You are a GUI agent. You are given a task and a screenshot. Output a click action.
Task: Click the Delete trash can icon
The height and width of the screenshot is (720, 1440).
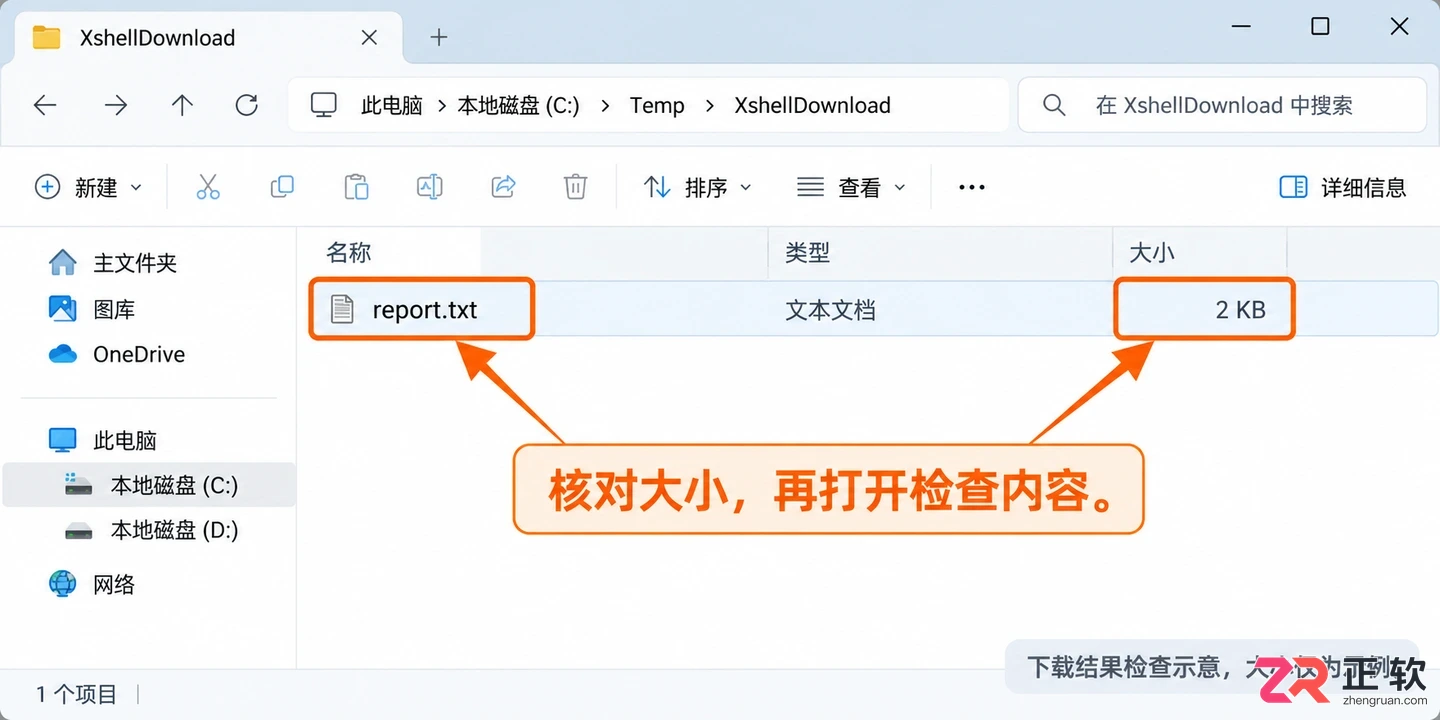pyautogui.click(x=575, y=187)
